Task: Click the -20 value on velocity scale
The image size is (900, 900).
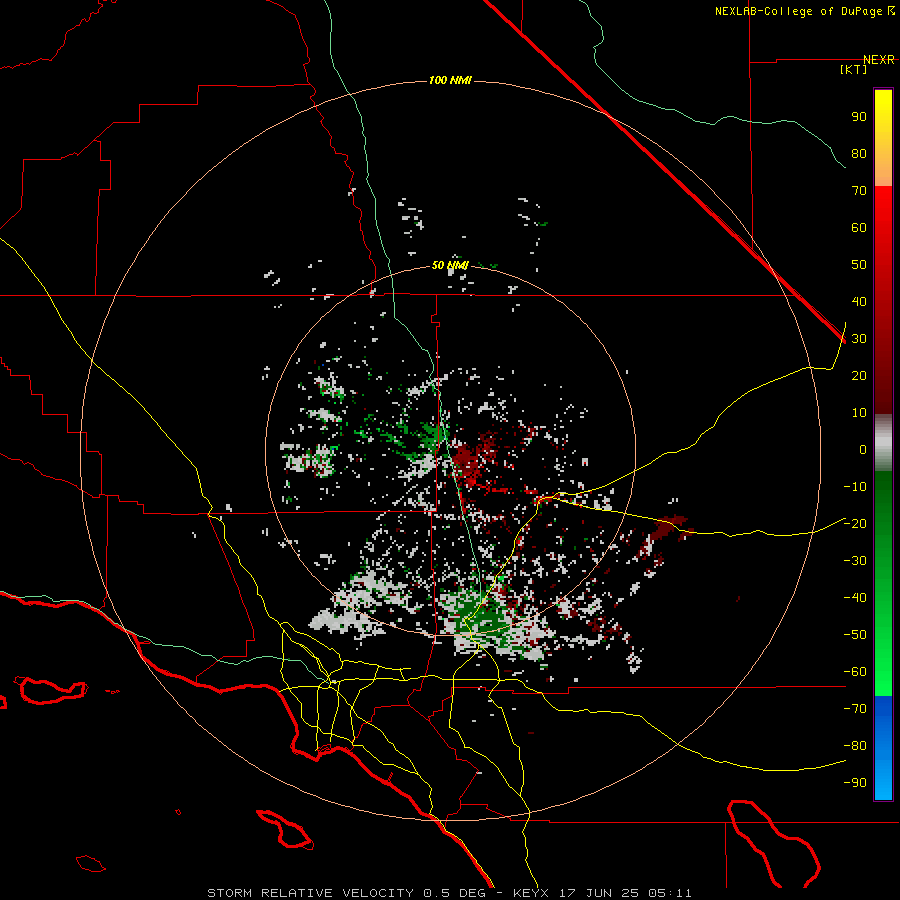Action: coord(855,523)
